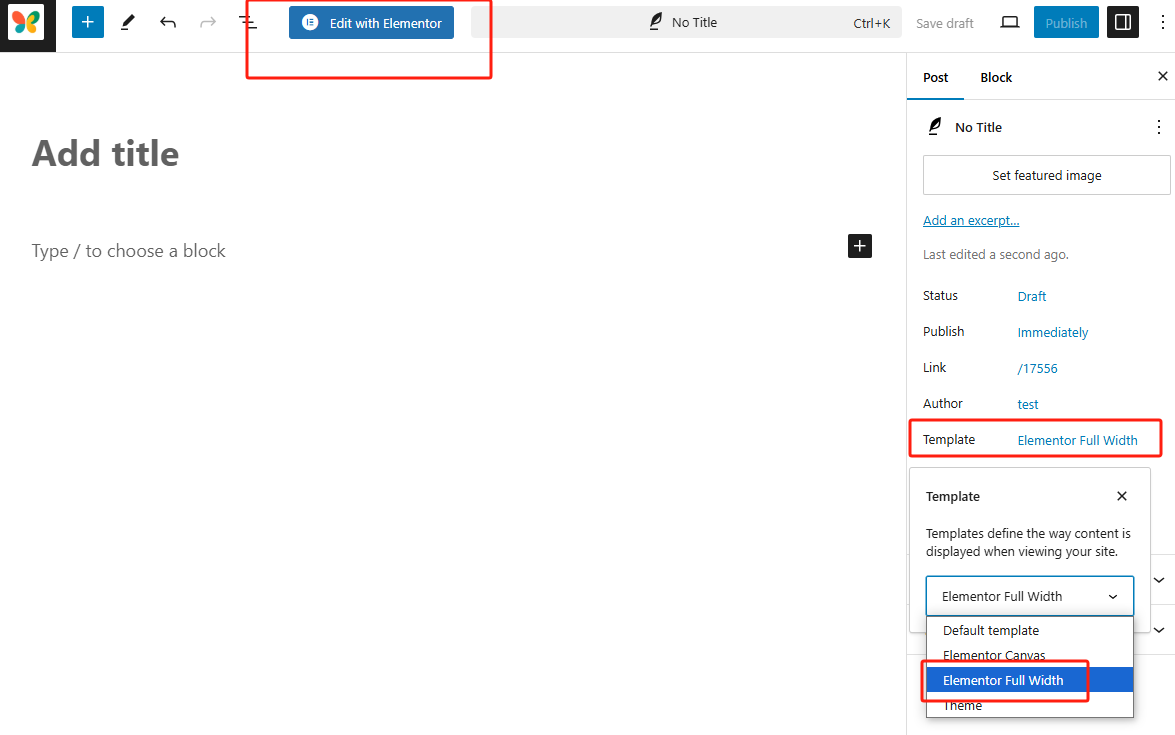This screenshot has width=1175, height=735.
Task: Click the site logo butterfly icon
Action: 27,23
